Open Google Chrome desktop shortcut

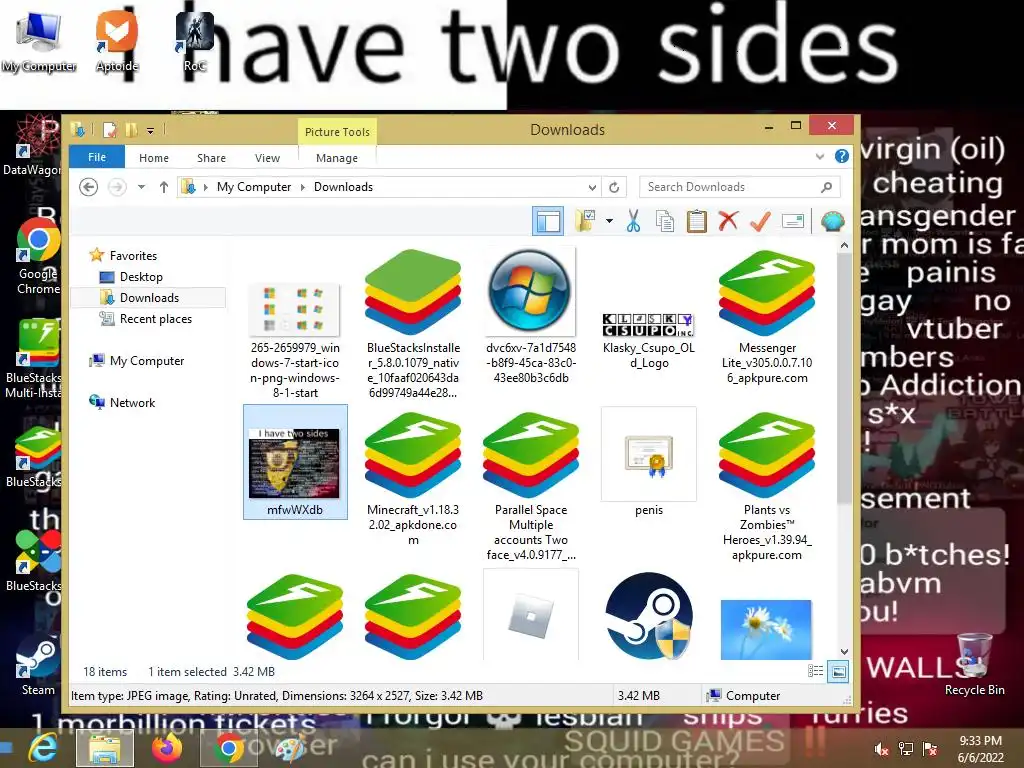(x=38, y=256)
